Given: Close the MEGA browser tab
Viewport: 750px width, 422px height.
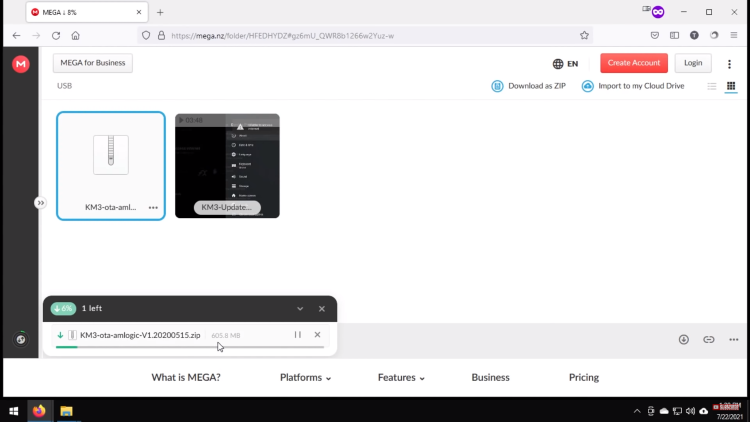Looking at the screenshot, I should pyautogui.click(x=139, y=12).
